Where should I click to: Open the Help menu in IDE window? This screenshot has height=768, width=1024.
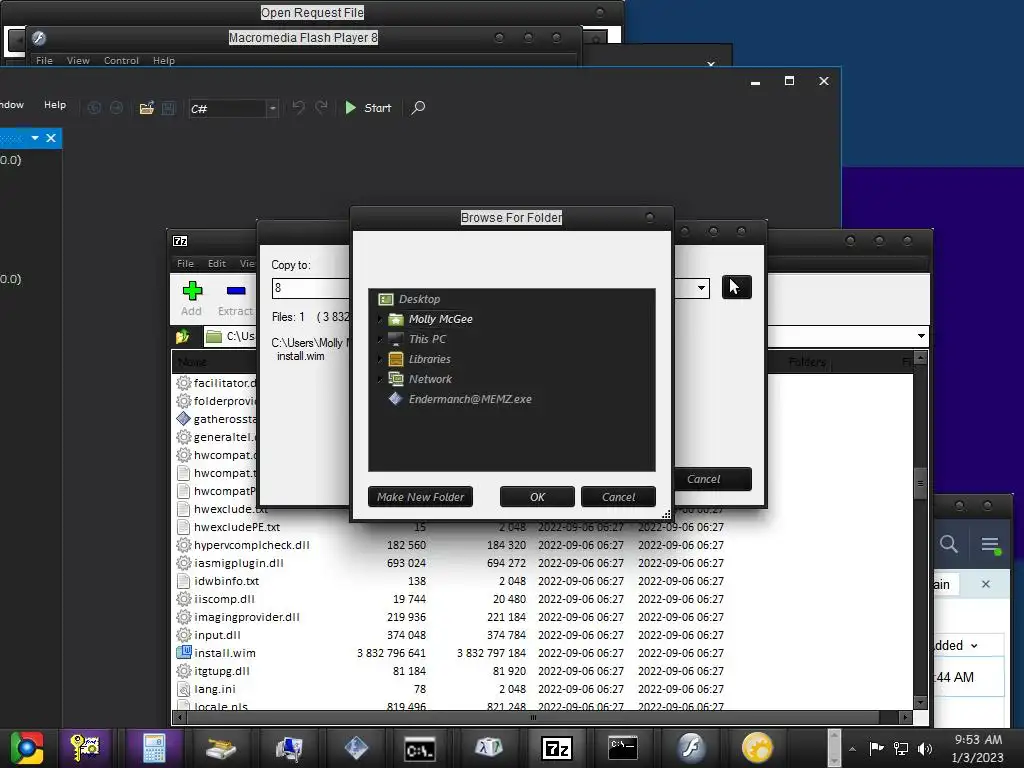click(55, 104)
